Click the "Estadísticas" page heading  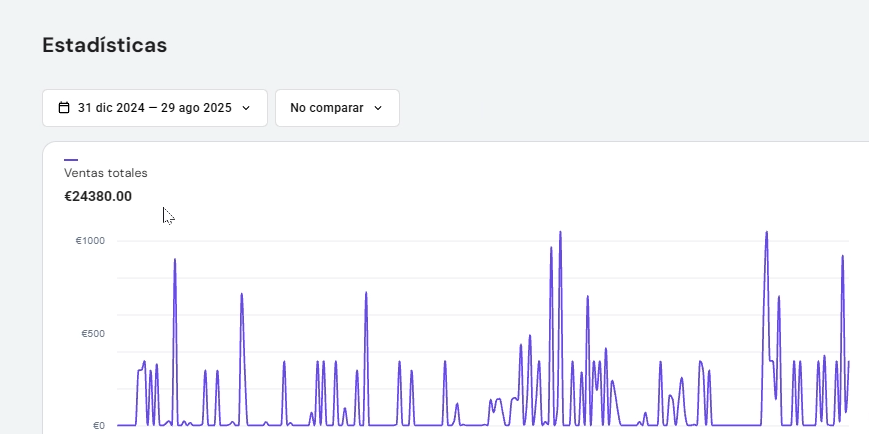[104, 45]
